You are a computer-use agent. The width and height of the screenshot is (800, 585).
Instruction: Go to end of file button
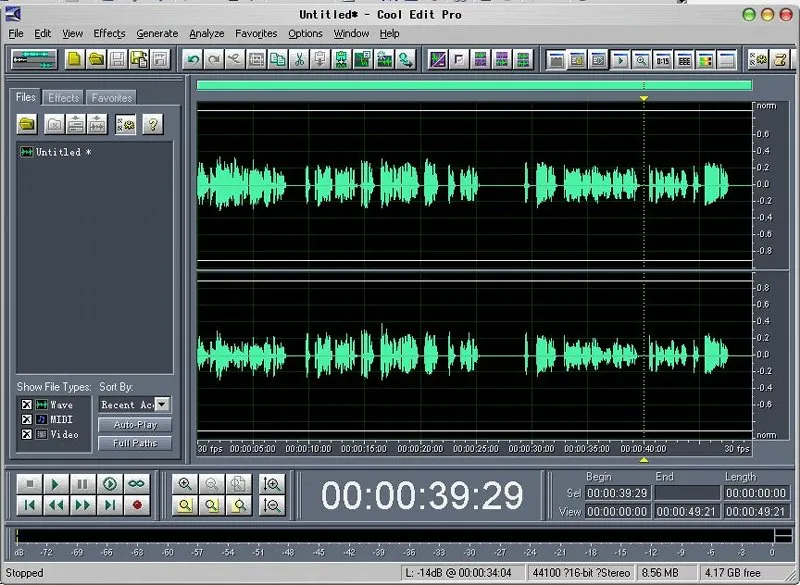coord(110,505)
